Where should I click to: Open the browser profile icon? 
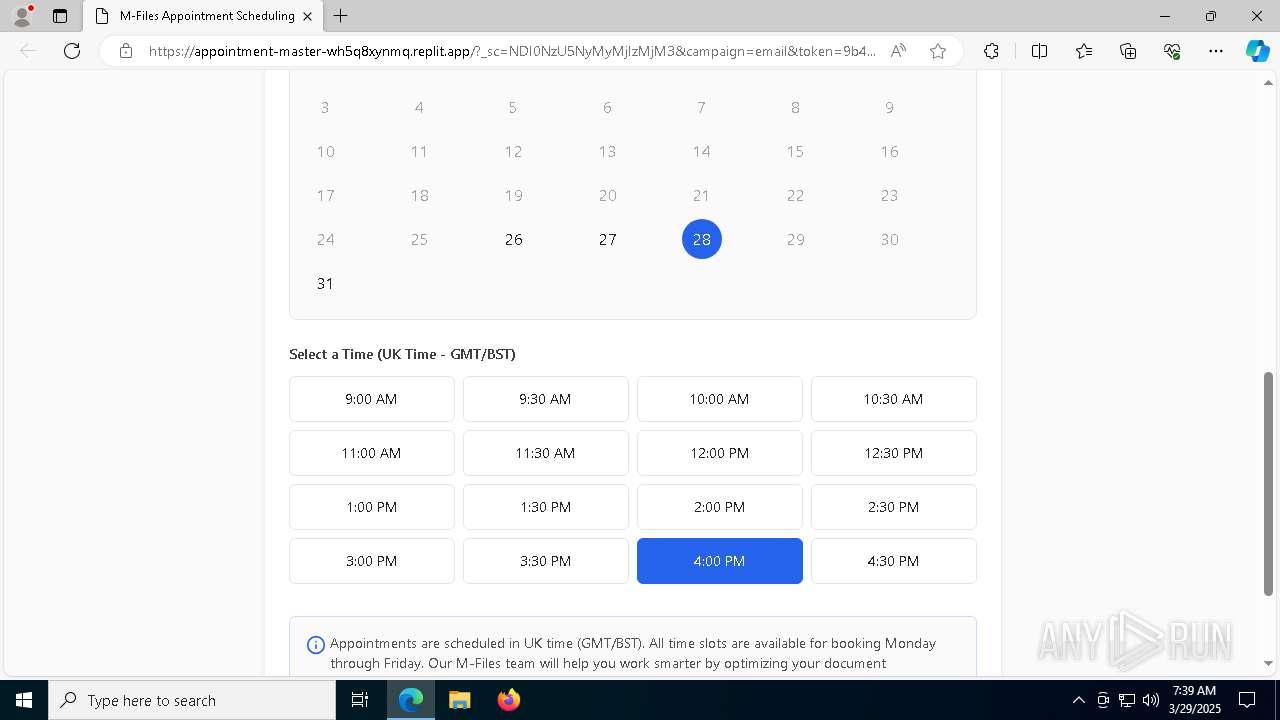pyautogui.click(x=22, y=16)
